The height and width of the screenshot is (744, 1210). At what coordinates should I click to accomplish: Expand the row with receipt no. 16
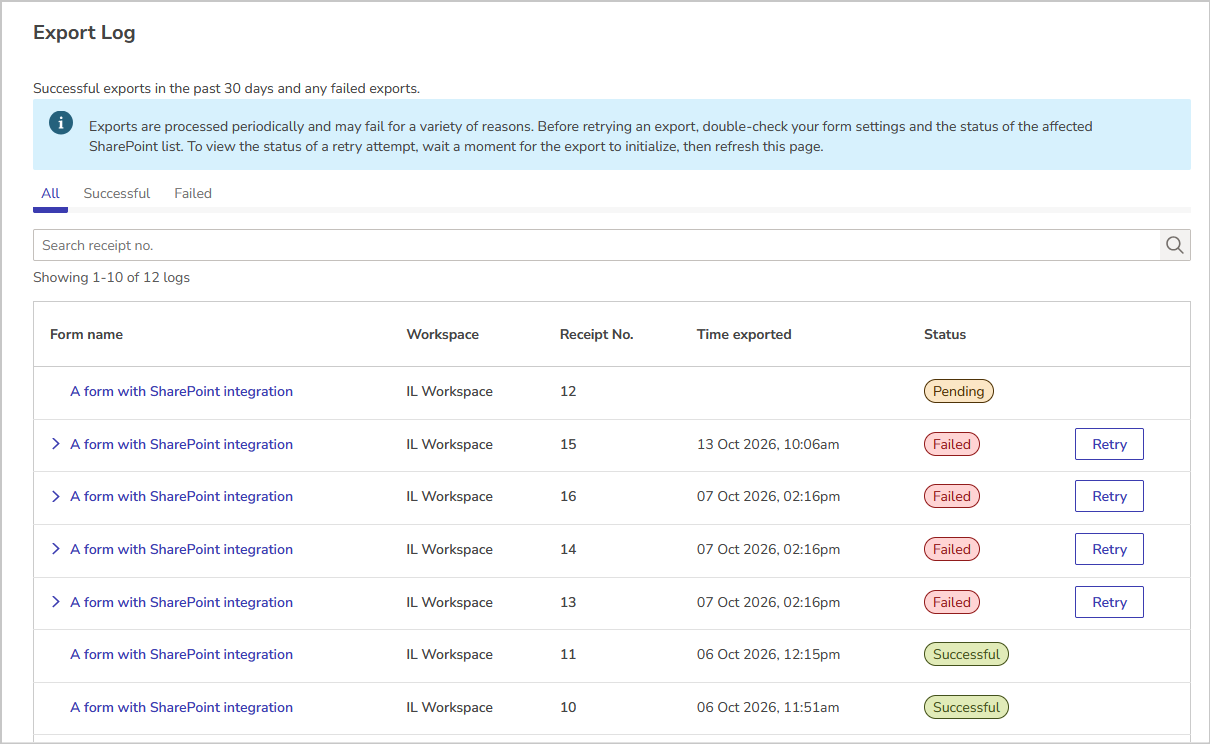56,496
